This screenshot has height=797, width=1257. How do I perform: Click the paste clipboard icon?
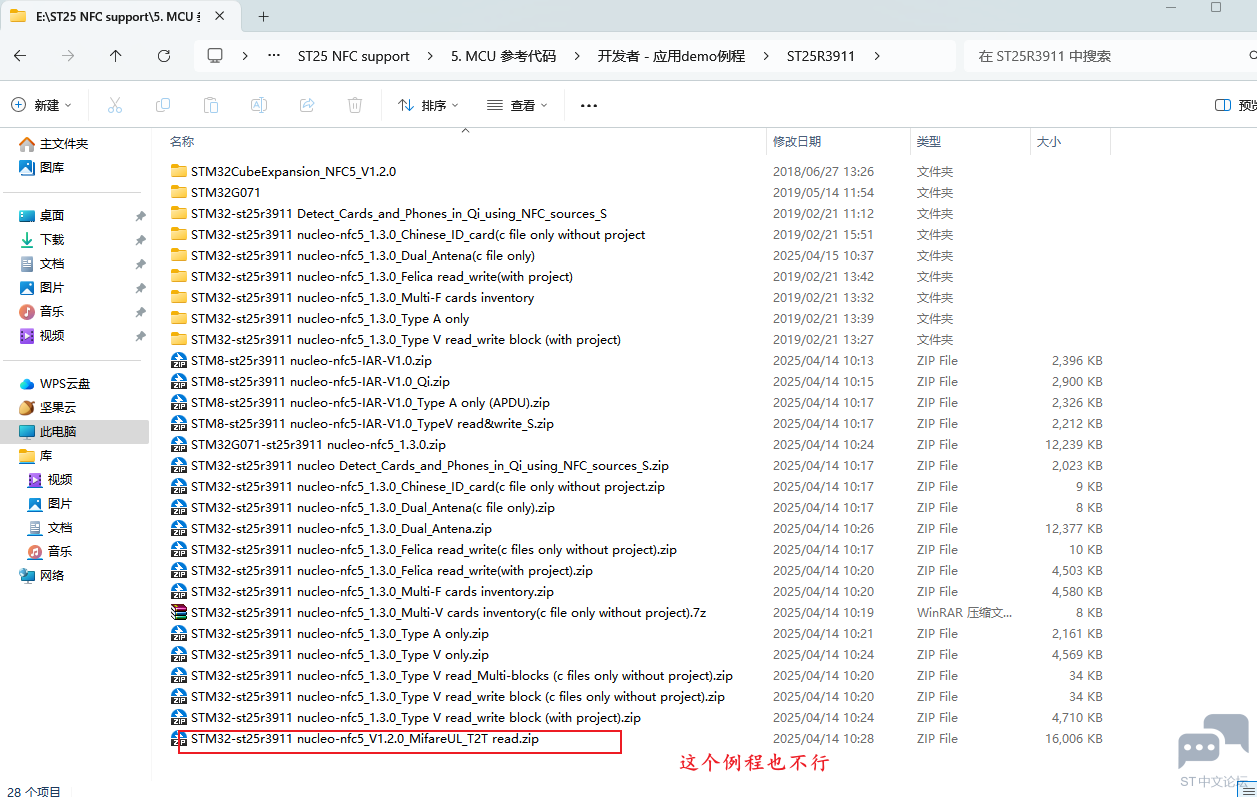(210, 105)
